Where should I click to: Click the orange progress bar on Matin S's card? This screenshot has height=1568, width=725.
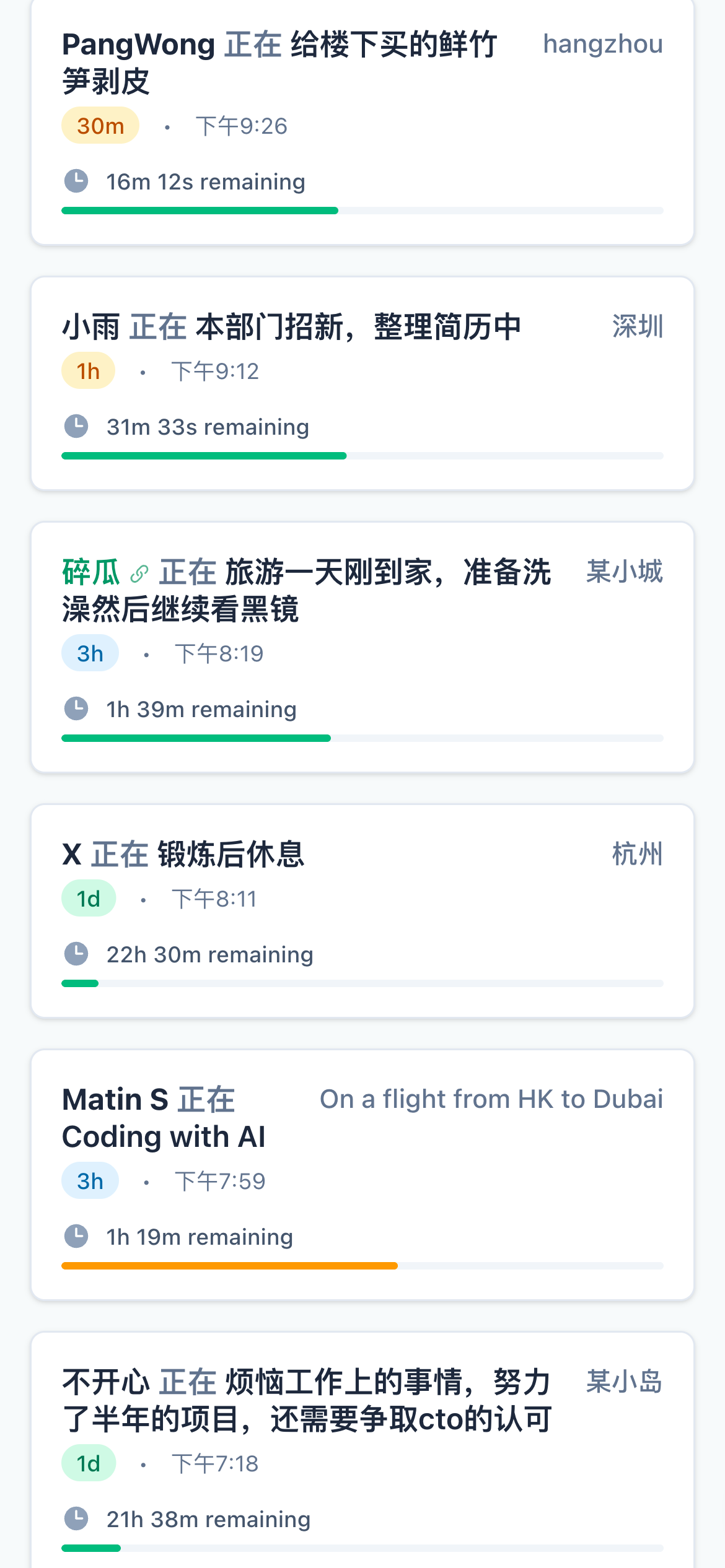229,1266
